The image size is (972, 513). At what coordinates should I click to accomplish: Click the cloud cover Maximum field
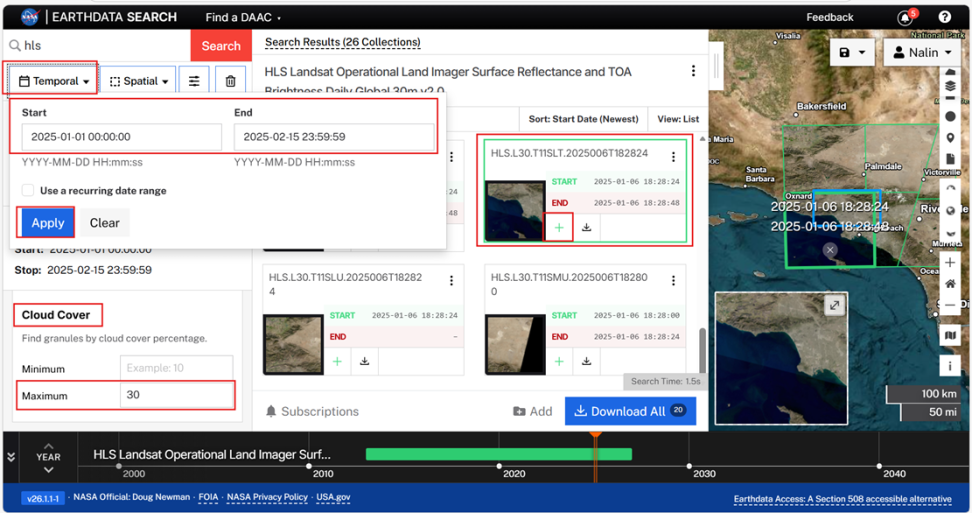tap(177, 395)
